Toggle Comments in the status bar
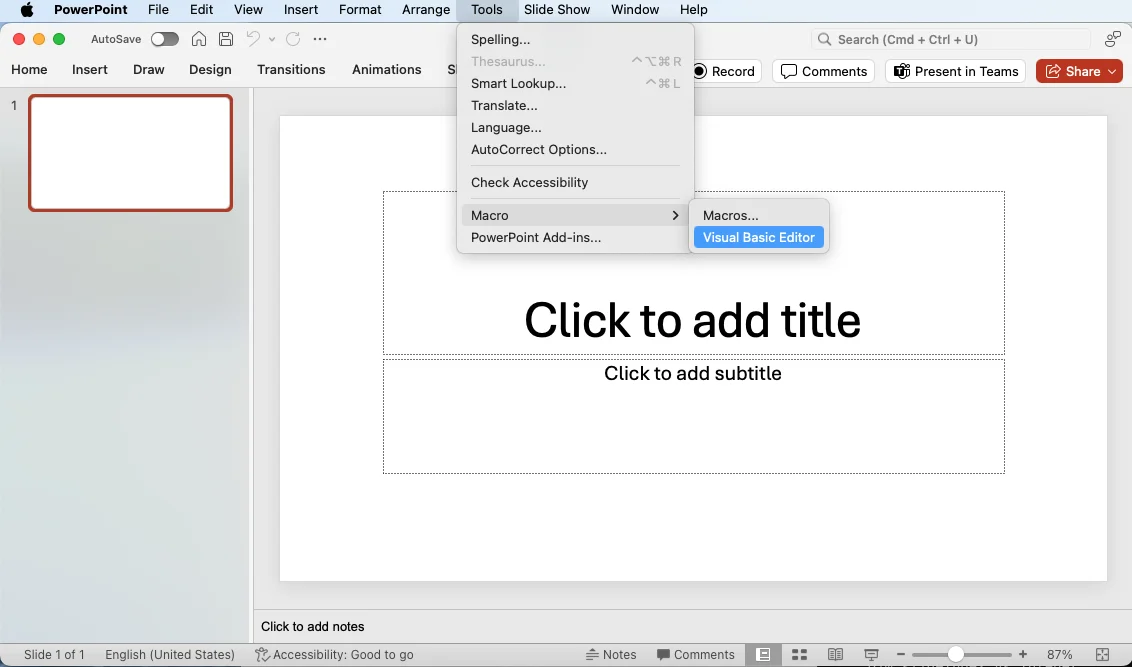This screenshot has width=1132, height=667. coord(696,655)
